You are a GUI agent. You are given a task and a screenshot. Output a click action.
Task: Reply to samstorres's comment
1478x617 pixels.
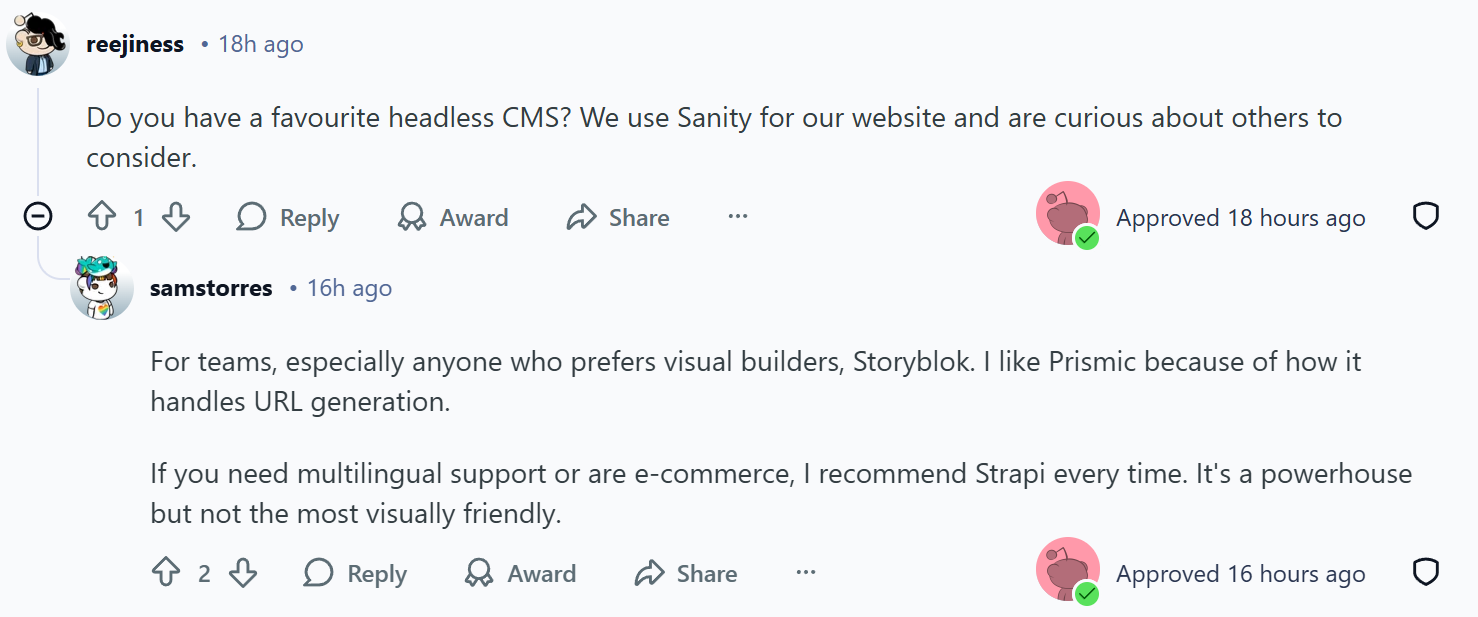[x=355, y=573]
